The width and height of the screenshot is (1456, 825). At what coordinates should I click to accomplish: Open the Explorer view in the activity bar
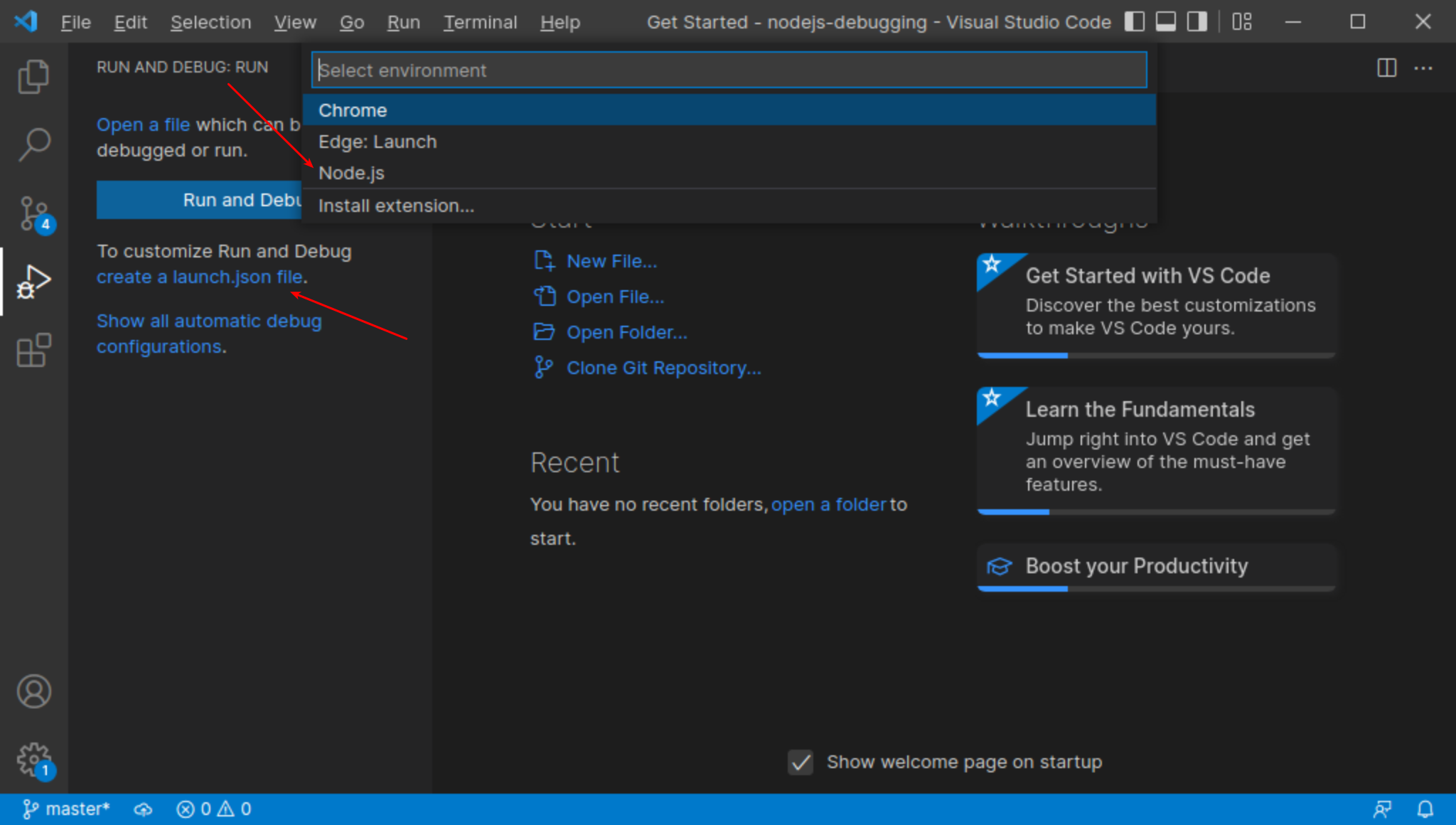coord(33,75)
